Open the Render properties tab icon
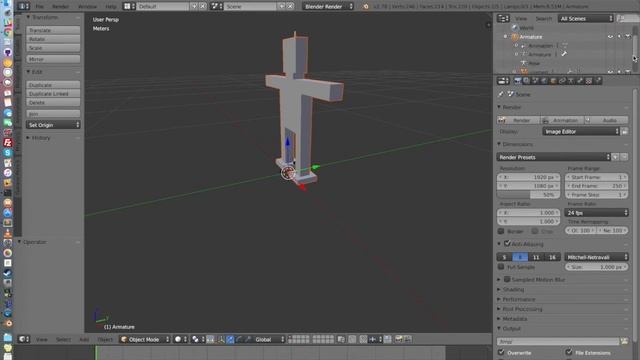This screenshot has height=360, width=640. [x=518, y=81]
